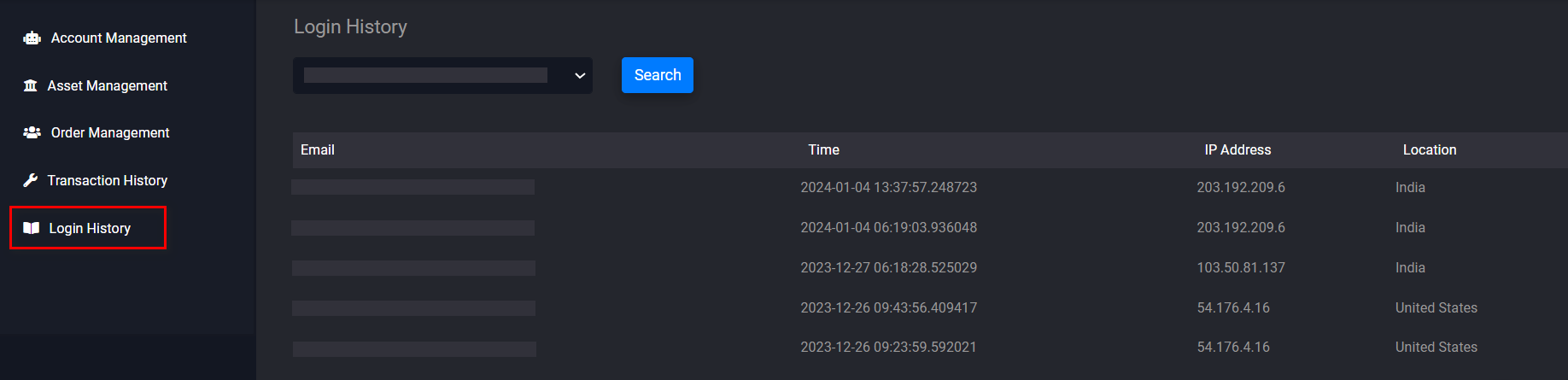1568x380 pixels.
Task: View Transaction History page
Action: click(108, 180)
